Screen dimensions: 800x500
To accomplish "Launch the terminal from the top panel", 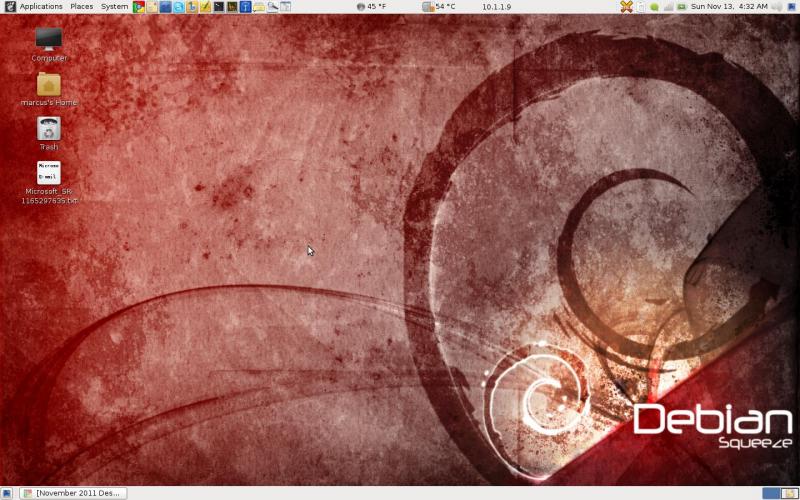I will click(x=218, y=7).
